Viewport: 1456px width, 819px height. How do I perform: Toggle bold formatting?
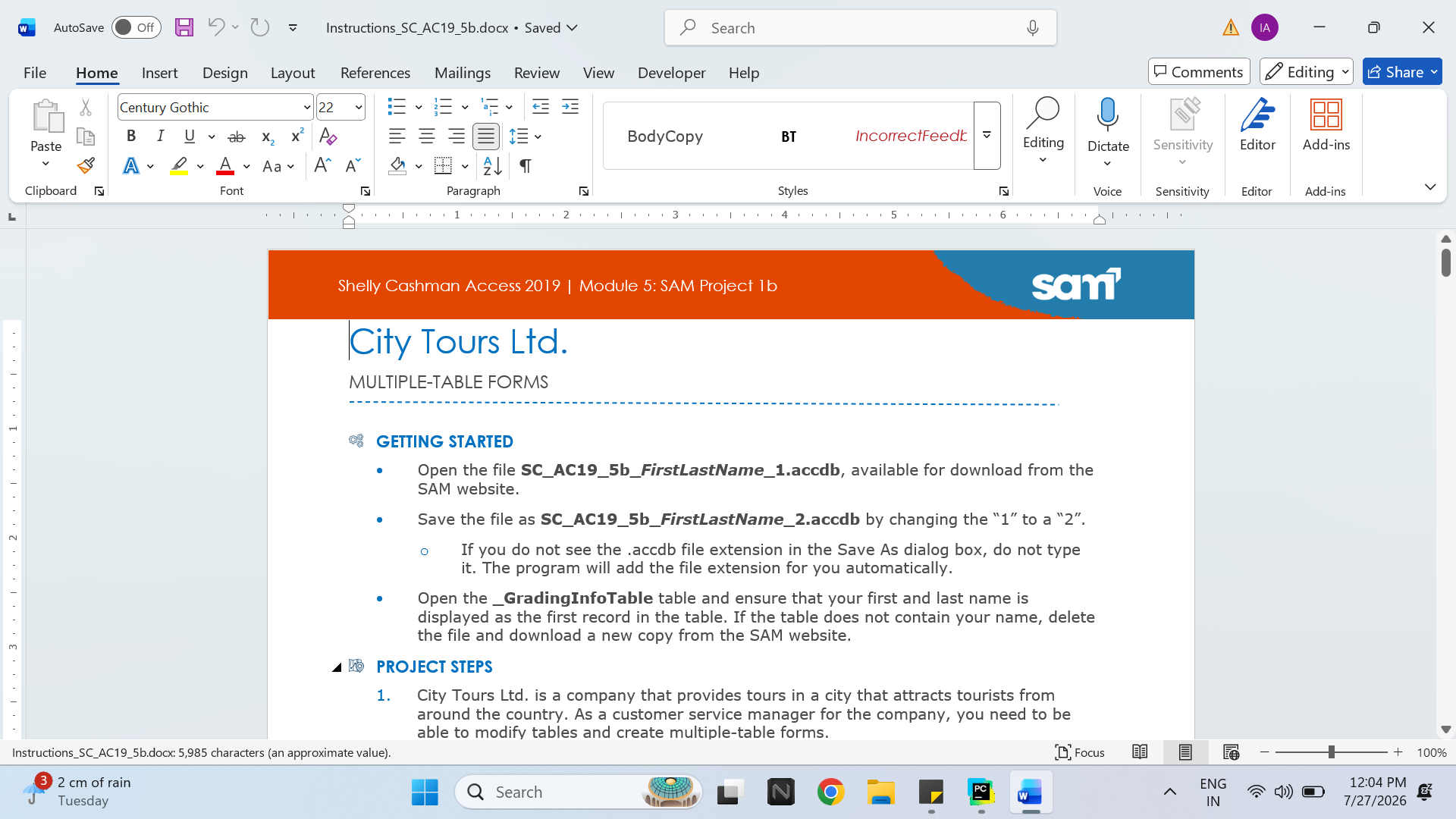coord(131,136)
